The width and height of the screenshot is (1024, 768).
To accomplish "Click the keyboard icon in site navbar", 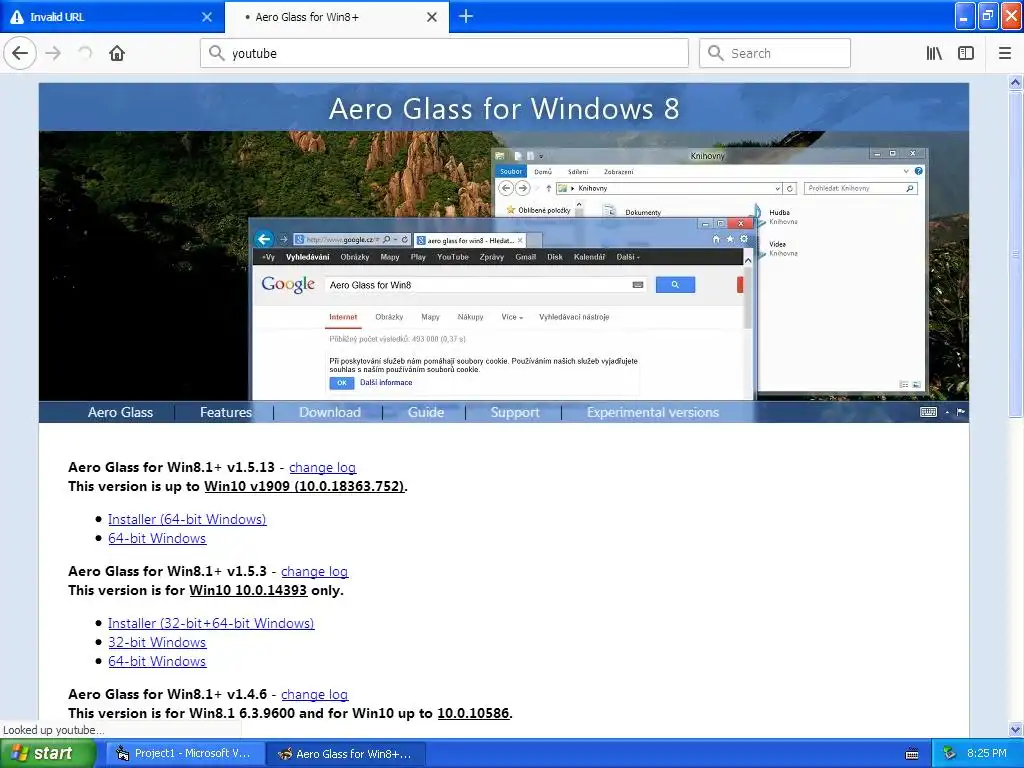I will [928, 412].
